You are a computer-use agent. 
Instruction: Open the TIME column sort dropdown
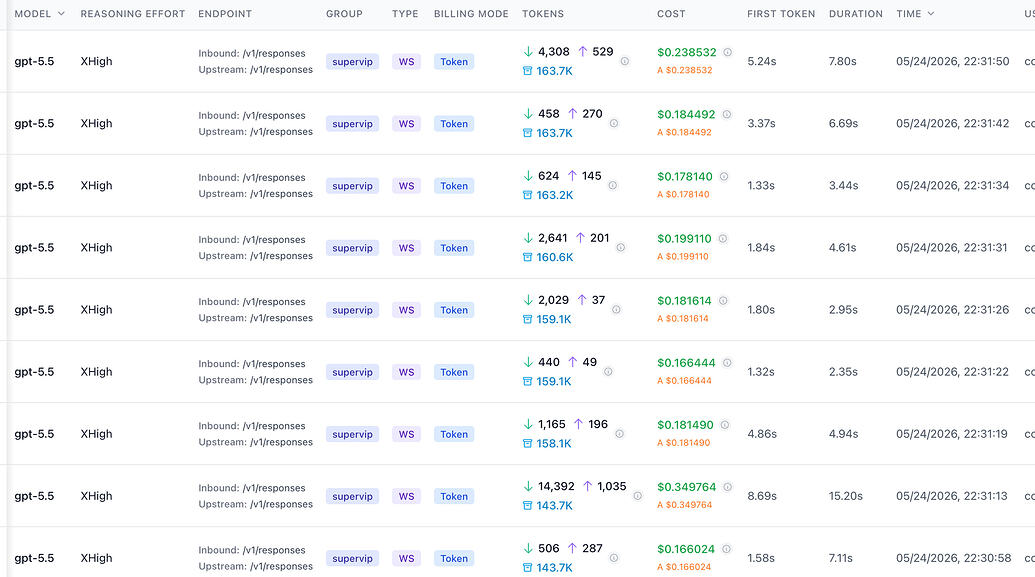click(x=931, y=13)
